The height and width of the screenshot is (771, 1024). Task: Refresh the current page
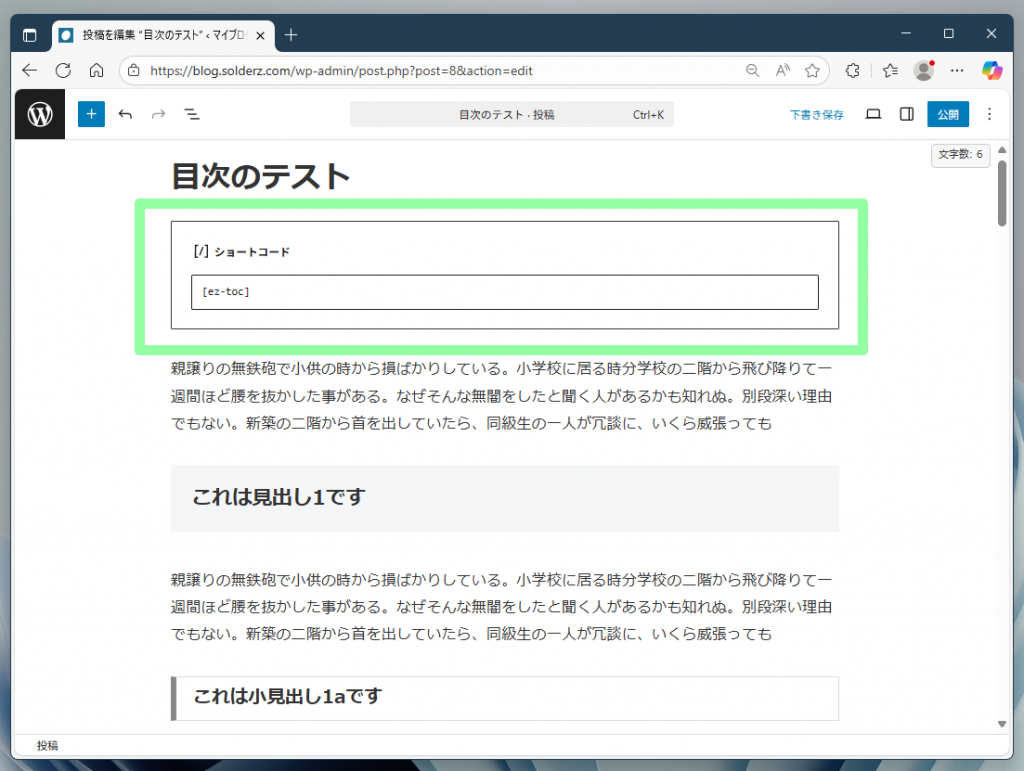63,70
